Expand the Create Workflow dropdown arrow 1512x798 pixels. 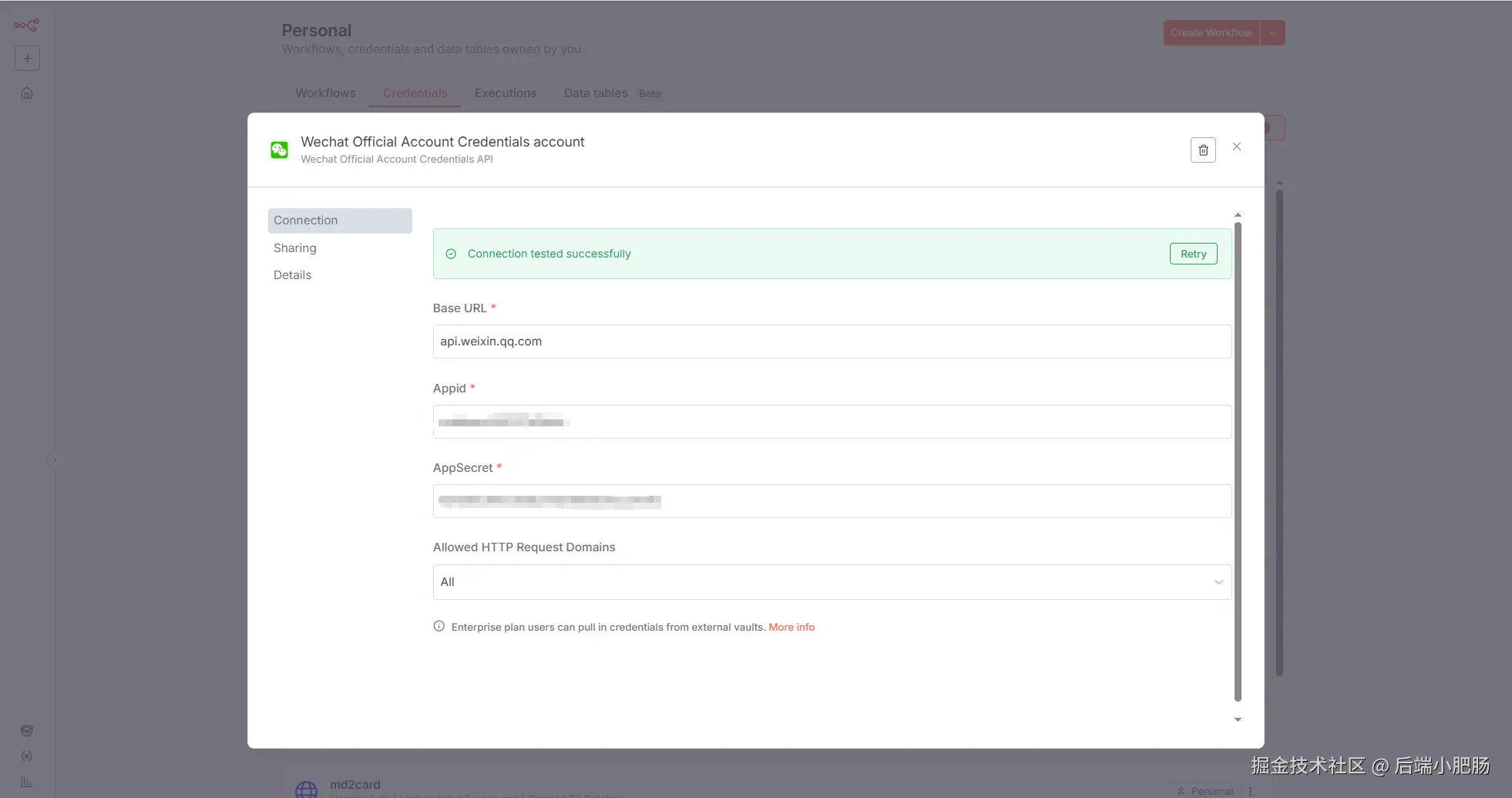click(1273, 33)
